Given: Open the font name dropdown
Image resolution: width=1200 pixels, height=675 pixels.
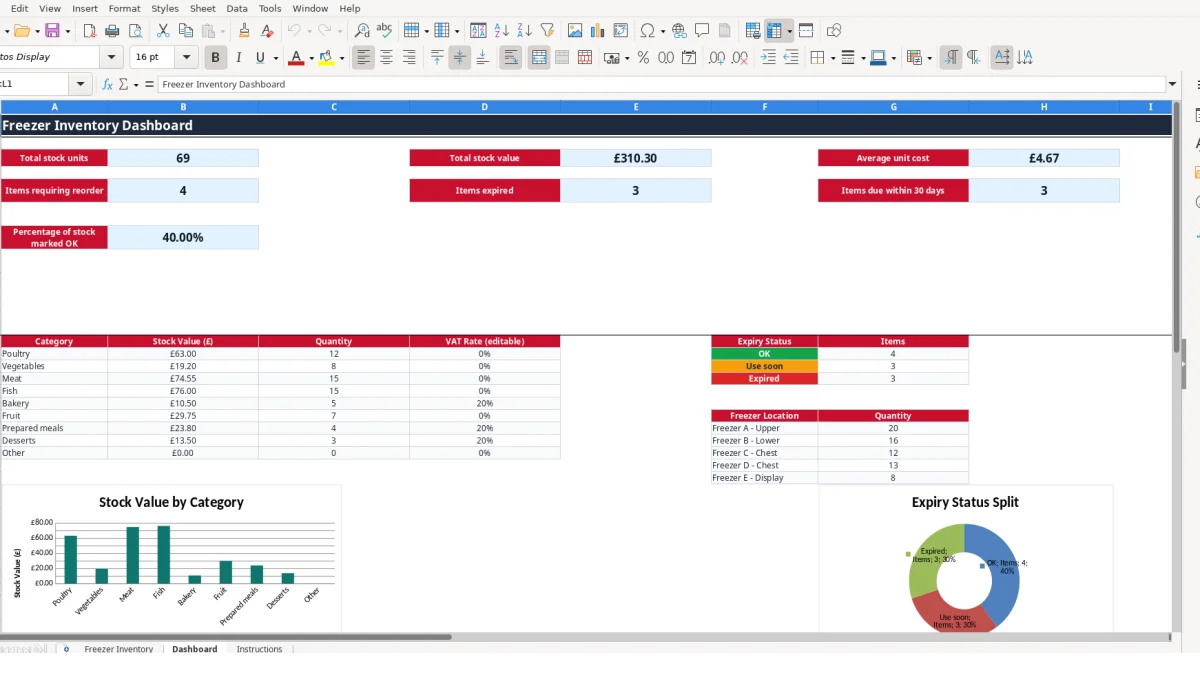Looking at the screenshot, I should [x=112, y=58].
